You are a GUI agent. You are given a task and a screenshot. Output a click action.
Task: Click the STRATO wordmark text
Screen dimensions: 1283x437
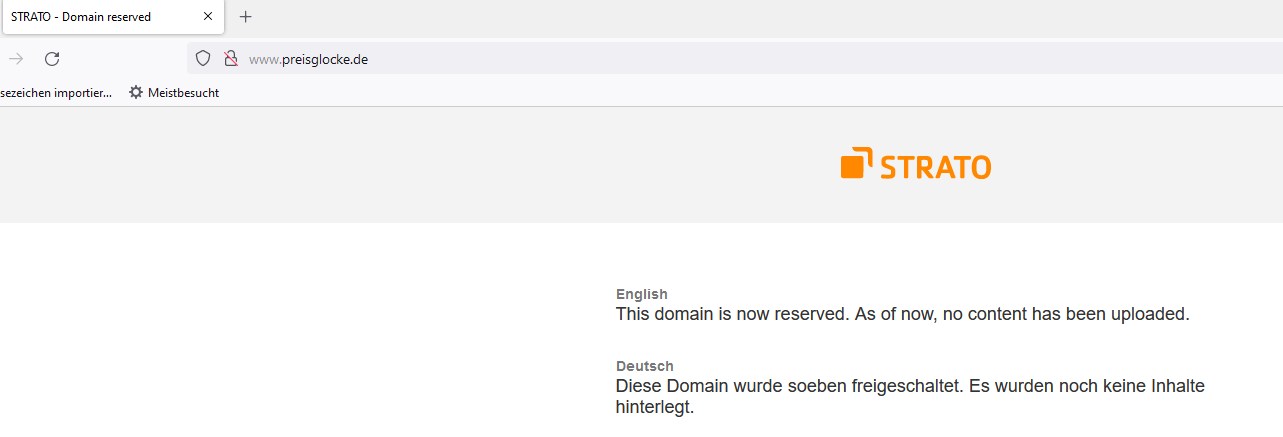click(935, 166)
